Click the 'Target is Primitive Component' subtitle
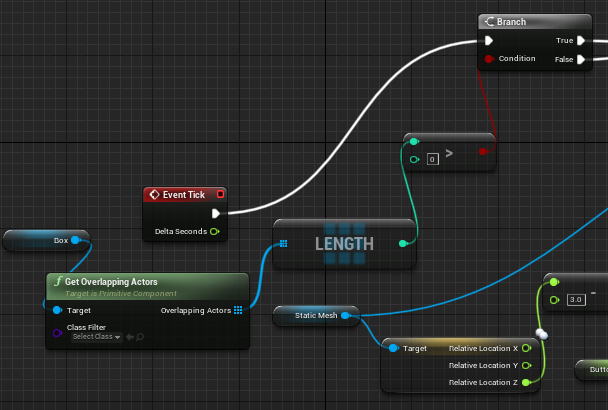This screenshot has width=608, height=410. click(x=121, y=294)
